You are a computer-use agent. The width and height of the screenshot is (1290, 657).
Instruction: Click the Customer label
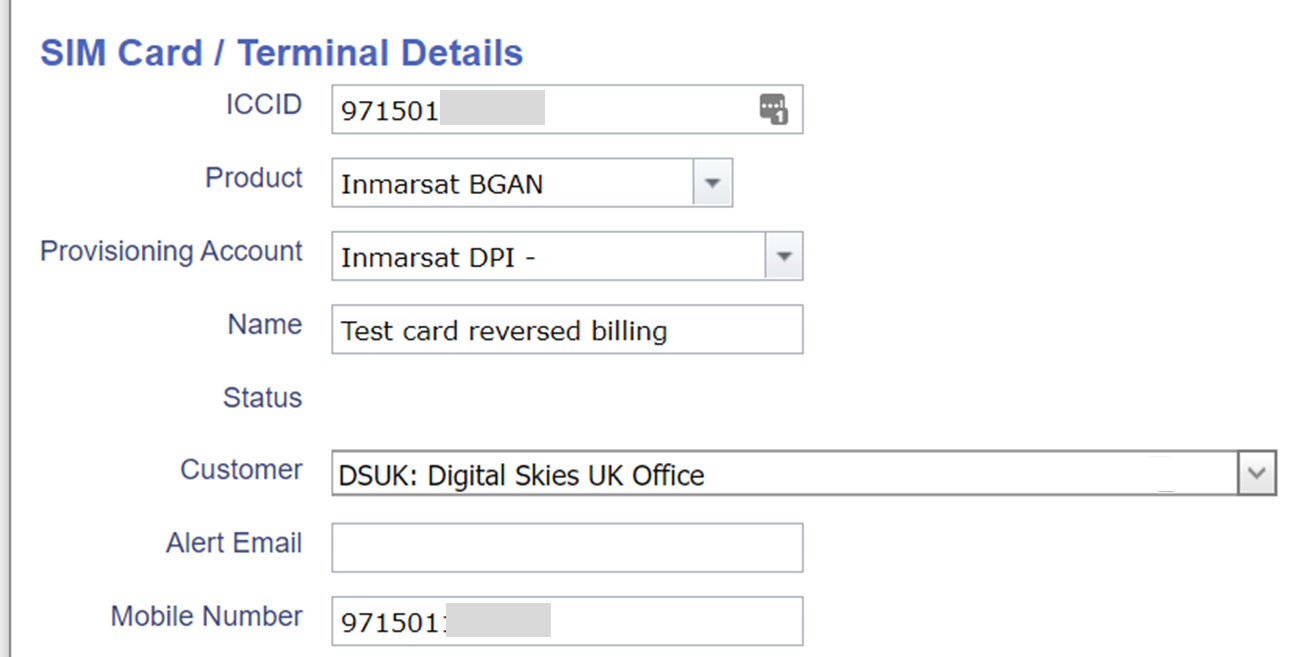241,470
